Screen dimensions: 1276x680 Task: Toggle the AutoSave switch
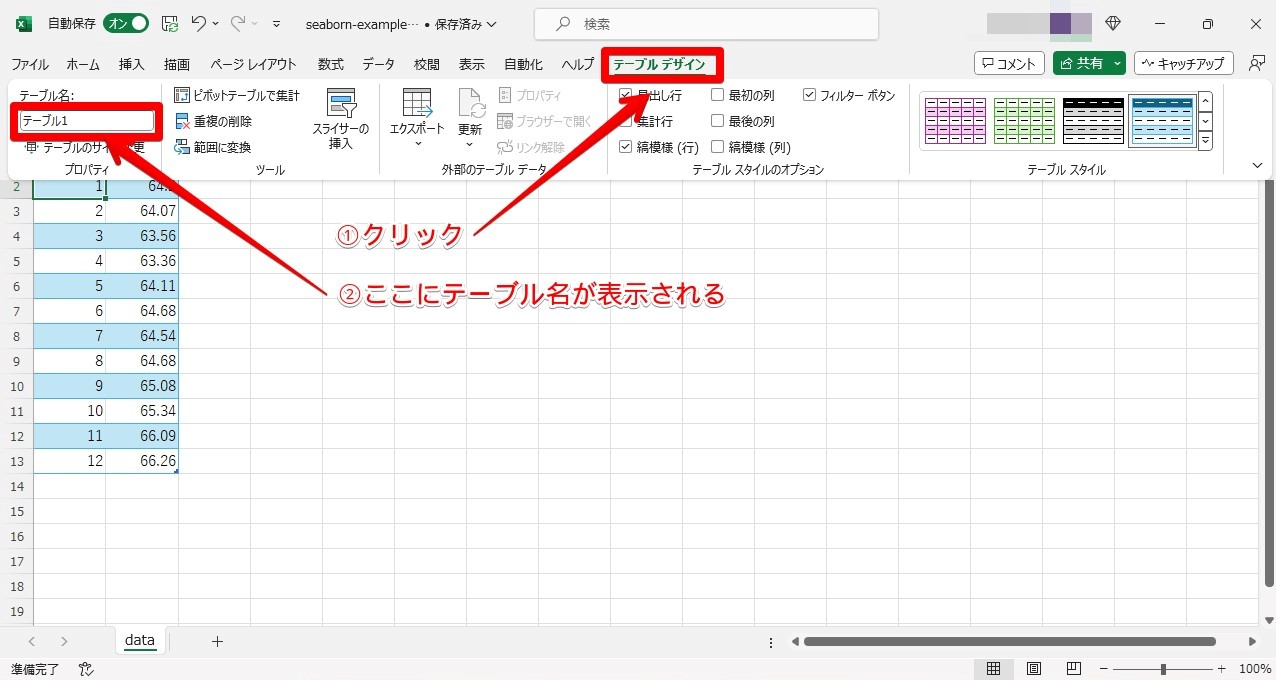pos(126,23)
